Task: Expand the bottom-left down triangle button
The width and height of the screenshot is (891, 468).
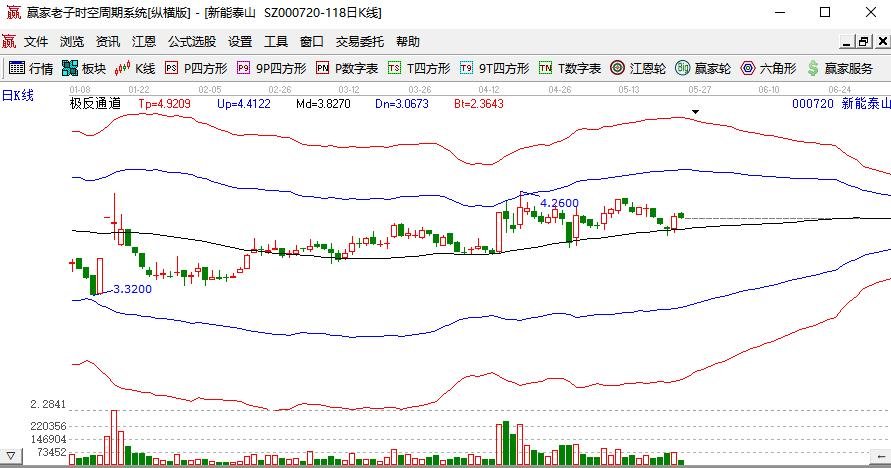Action: (11, 456)
